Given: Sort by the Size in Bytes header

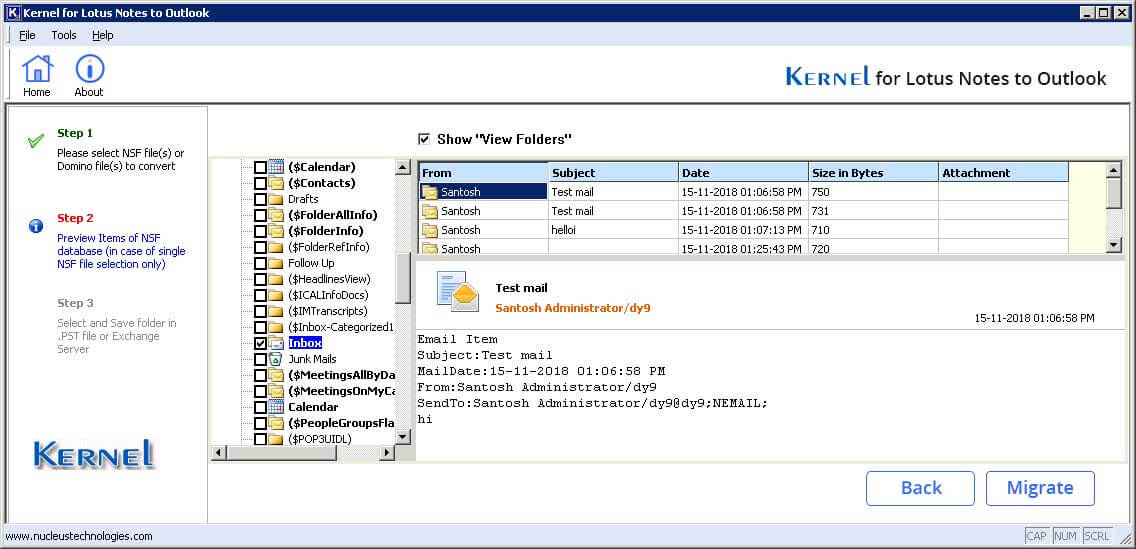Looking at the screenshot, I should [873, 172].
